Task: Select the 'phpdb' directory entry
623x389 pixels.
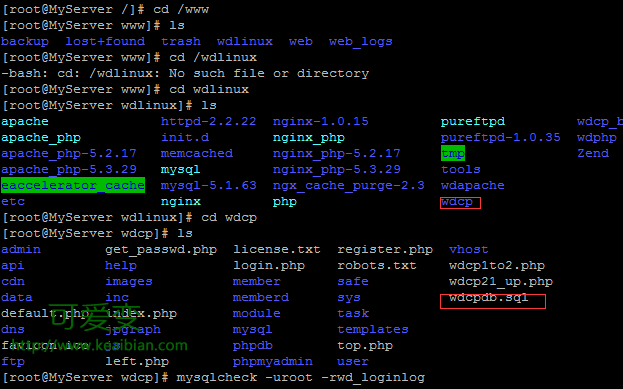Action: point(253,346)
